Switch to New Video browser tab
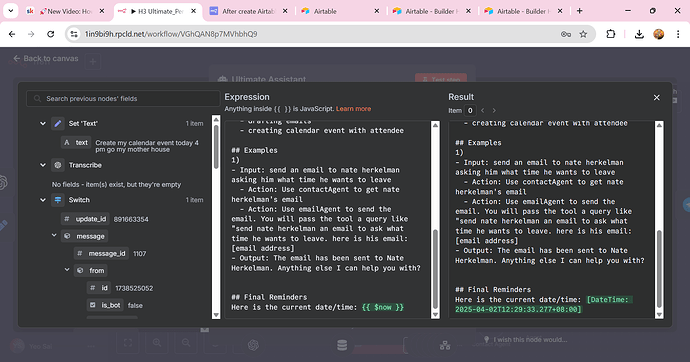Viewport: 690px width, 362px height. 66,11
